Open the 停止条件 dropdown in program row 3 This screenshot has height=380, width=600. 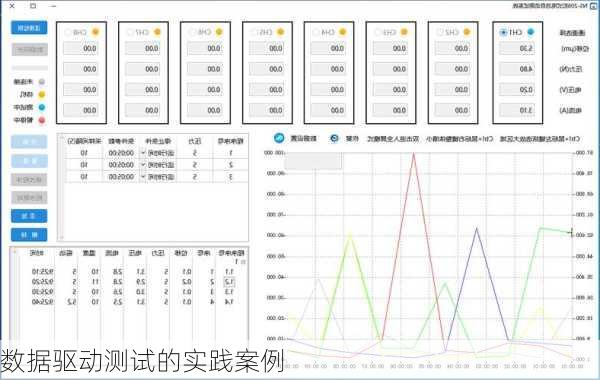coord(143,177)
